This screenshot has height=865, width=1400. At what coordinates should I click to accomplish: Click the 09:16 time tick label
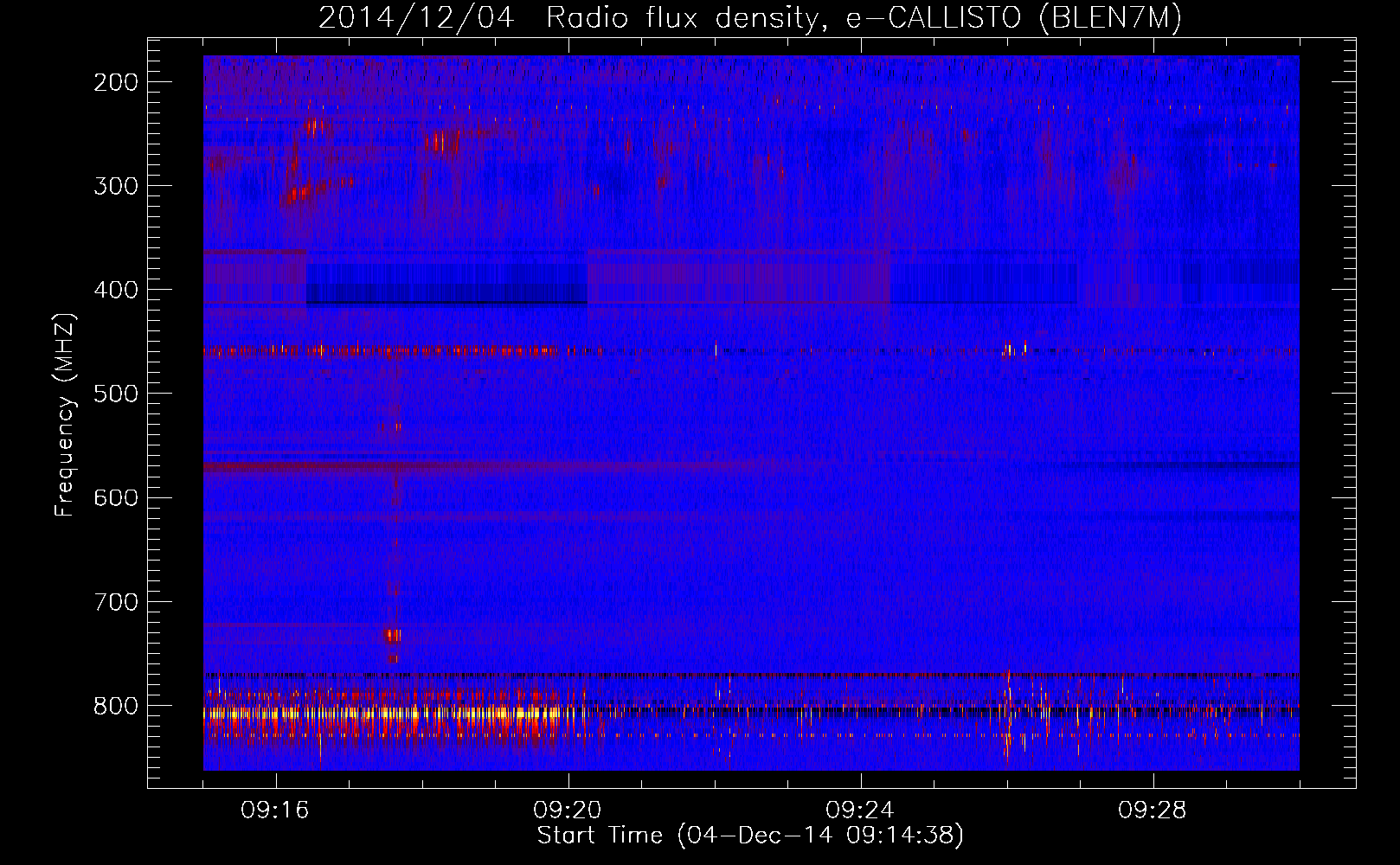pos(275,811)
